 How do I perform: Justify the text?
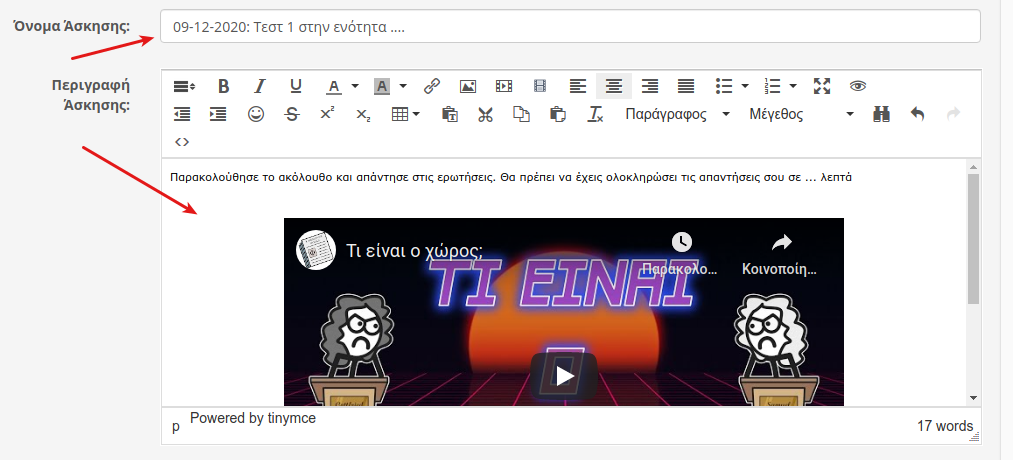pos(686,86)
